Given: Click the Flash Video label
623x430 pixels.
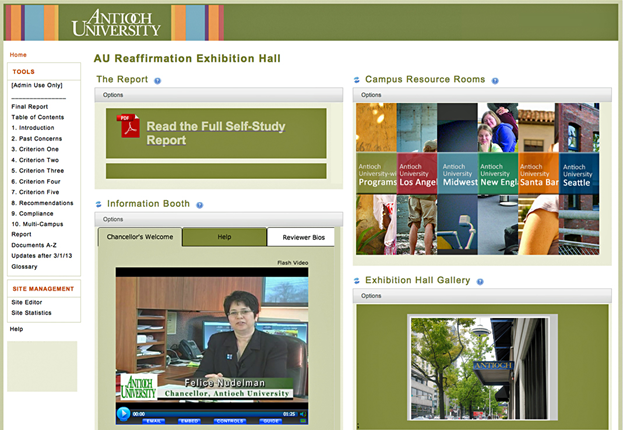Looking at the screenshot, I should [x=292, y=263].
